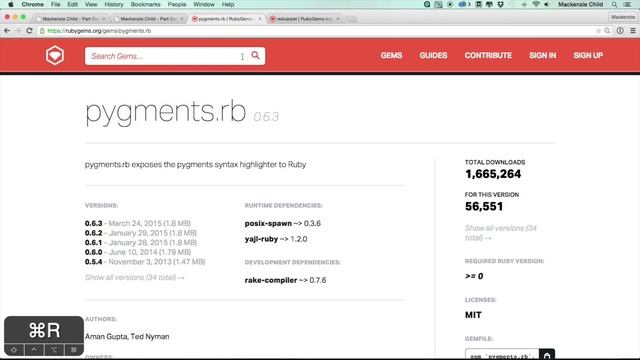Click the GEMS navigation link
The width and height of the screenshot is (640, 360).
point(391,56)
